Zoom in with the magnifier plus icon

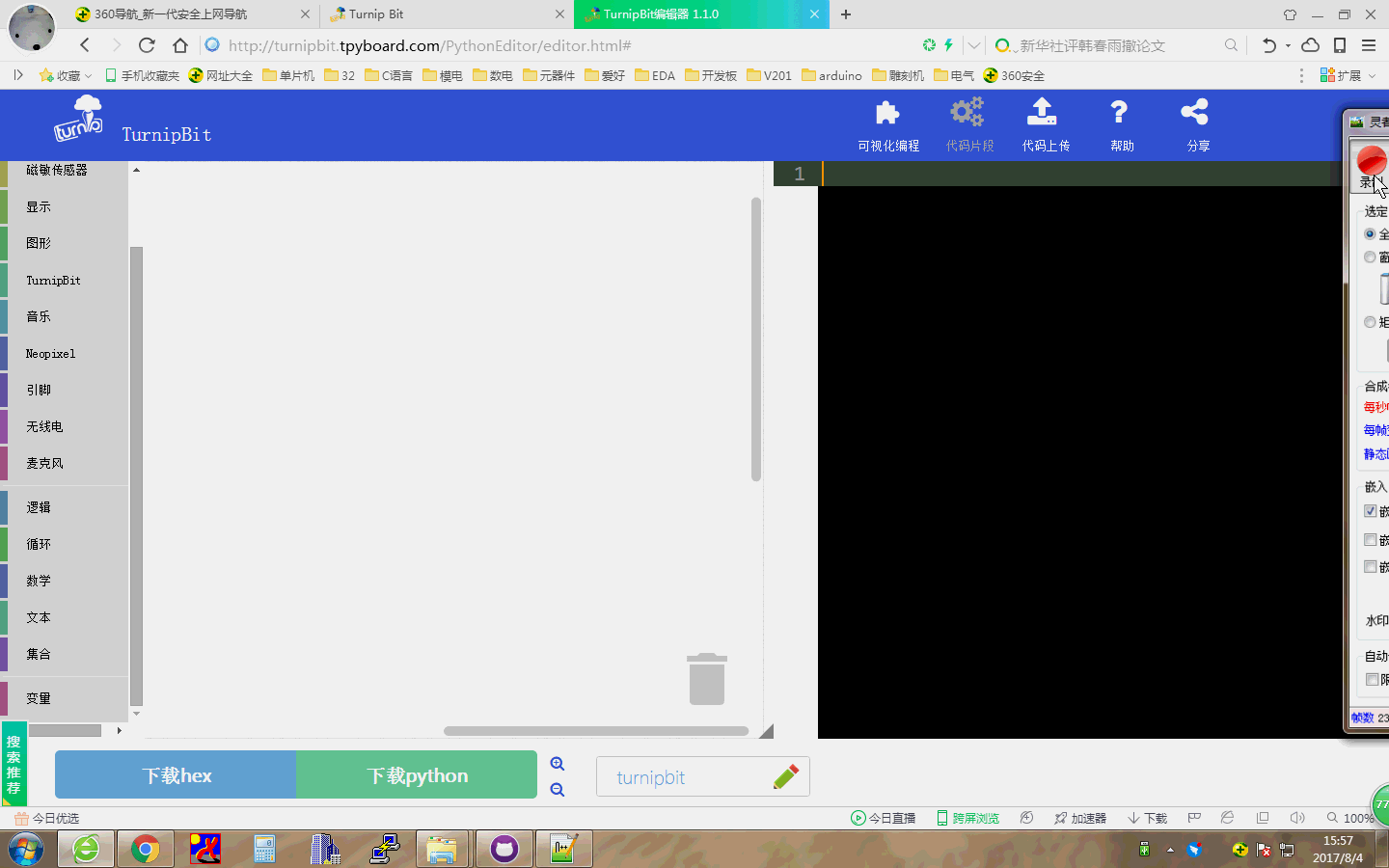pyautogui.click(x=558, y=764)
